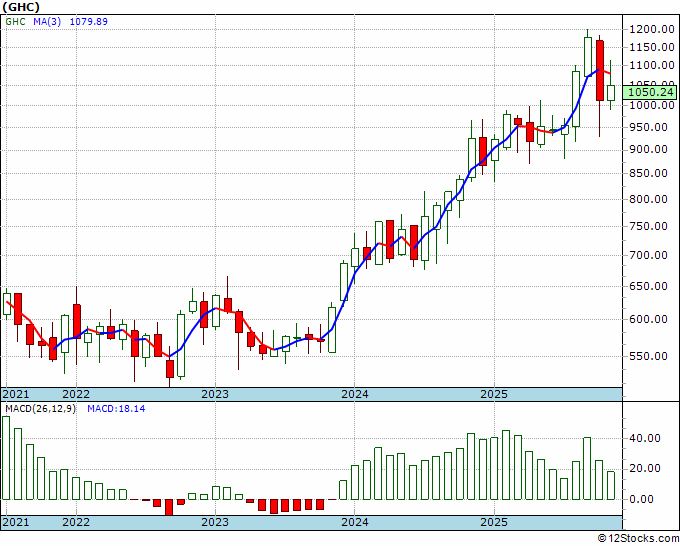Select the 2025 label on price timeline
Image resolution: width=680 pixels, height=546 pixels.
(494, 394)
